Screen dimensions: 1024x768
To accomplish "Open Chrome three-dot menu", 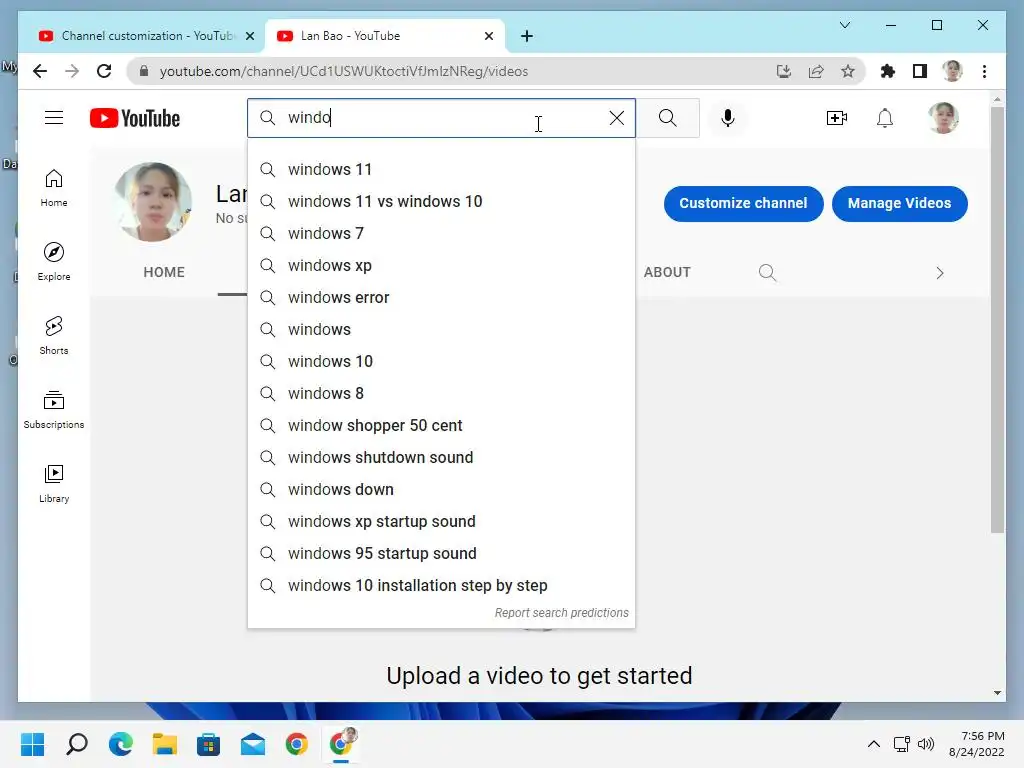I will pyautogui.click(x=984, y=71).
